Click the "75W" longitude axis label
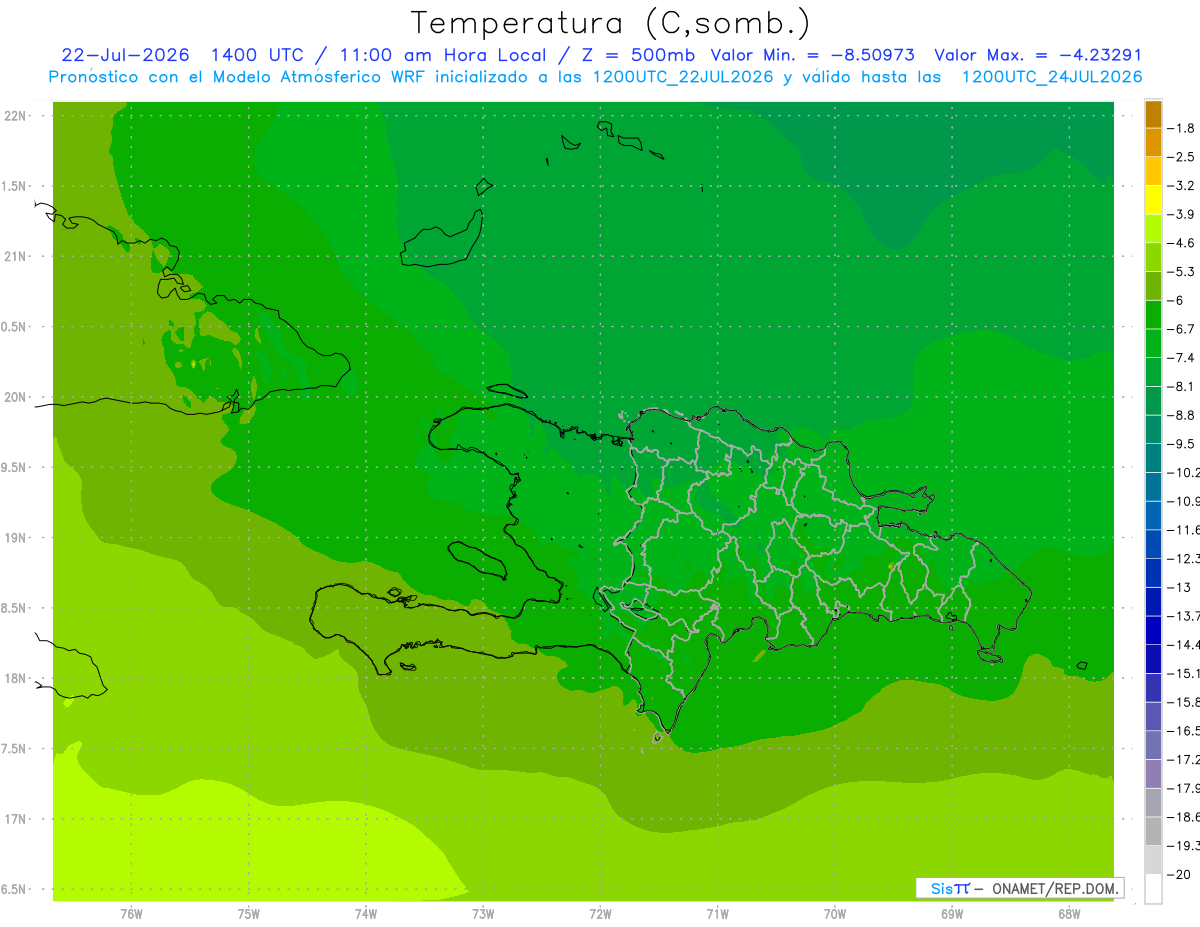The image size is (1200, 927). [x=249, y=914]
